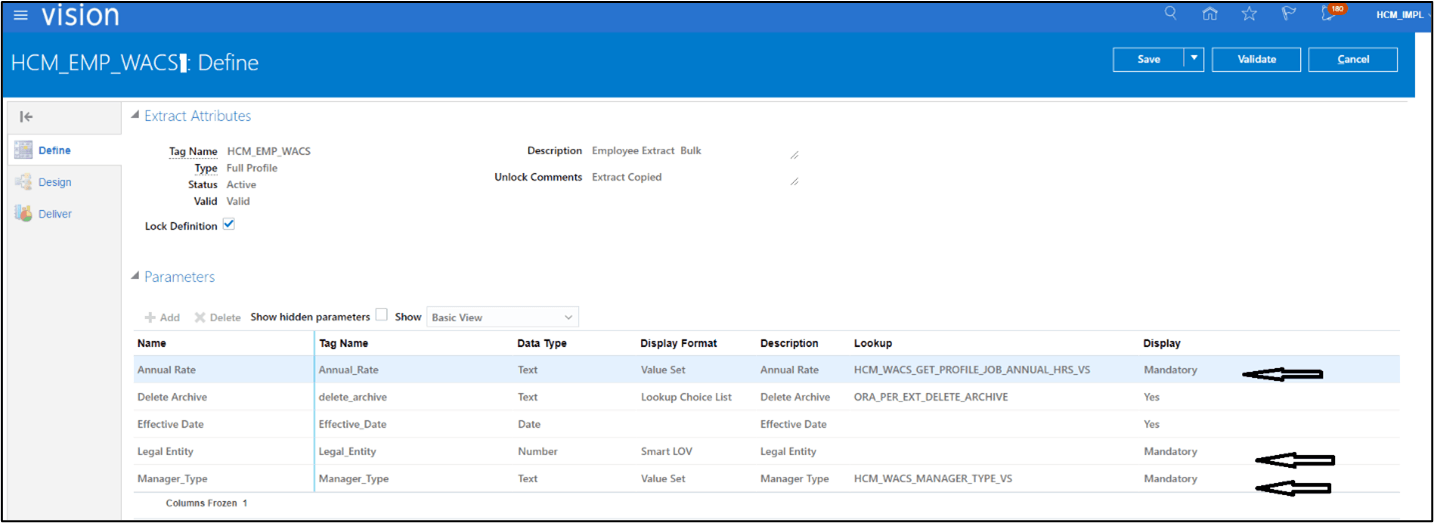1434x523 pixels.
Task: Switch to the Define tab
Action: [55, 150]
